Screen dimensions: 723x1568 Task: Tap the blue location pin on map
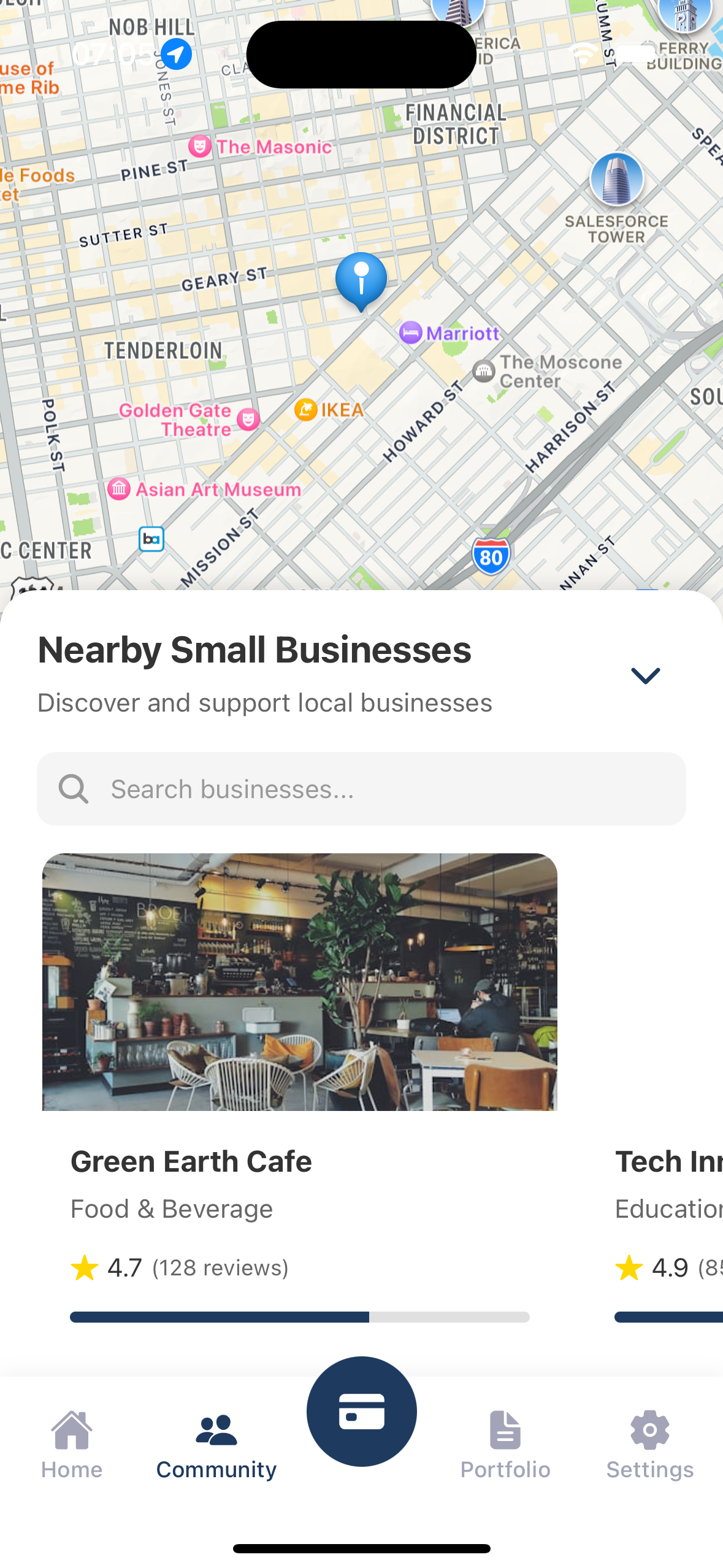[361, 282]
